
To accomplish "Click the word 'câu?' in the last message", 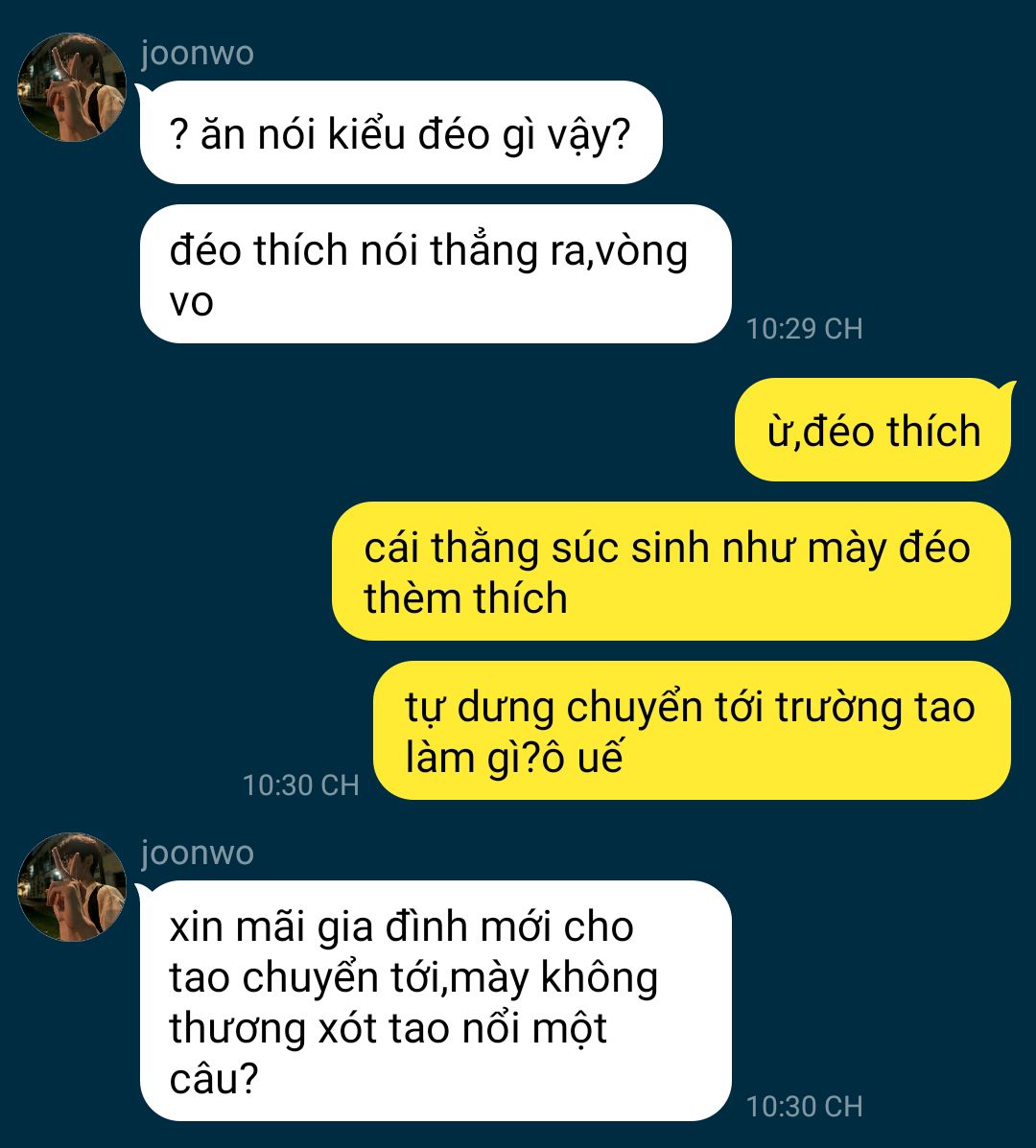I will tap(214, 1079).
